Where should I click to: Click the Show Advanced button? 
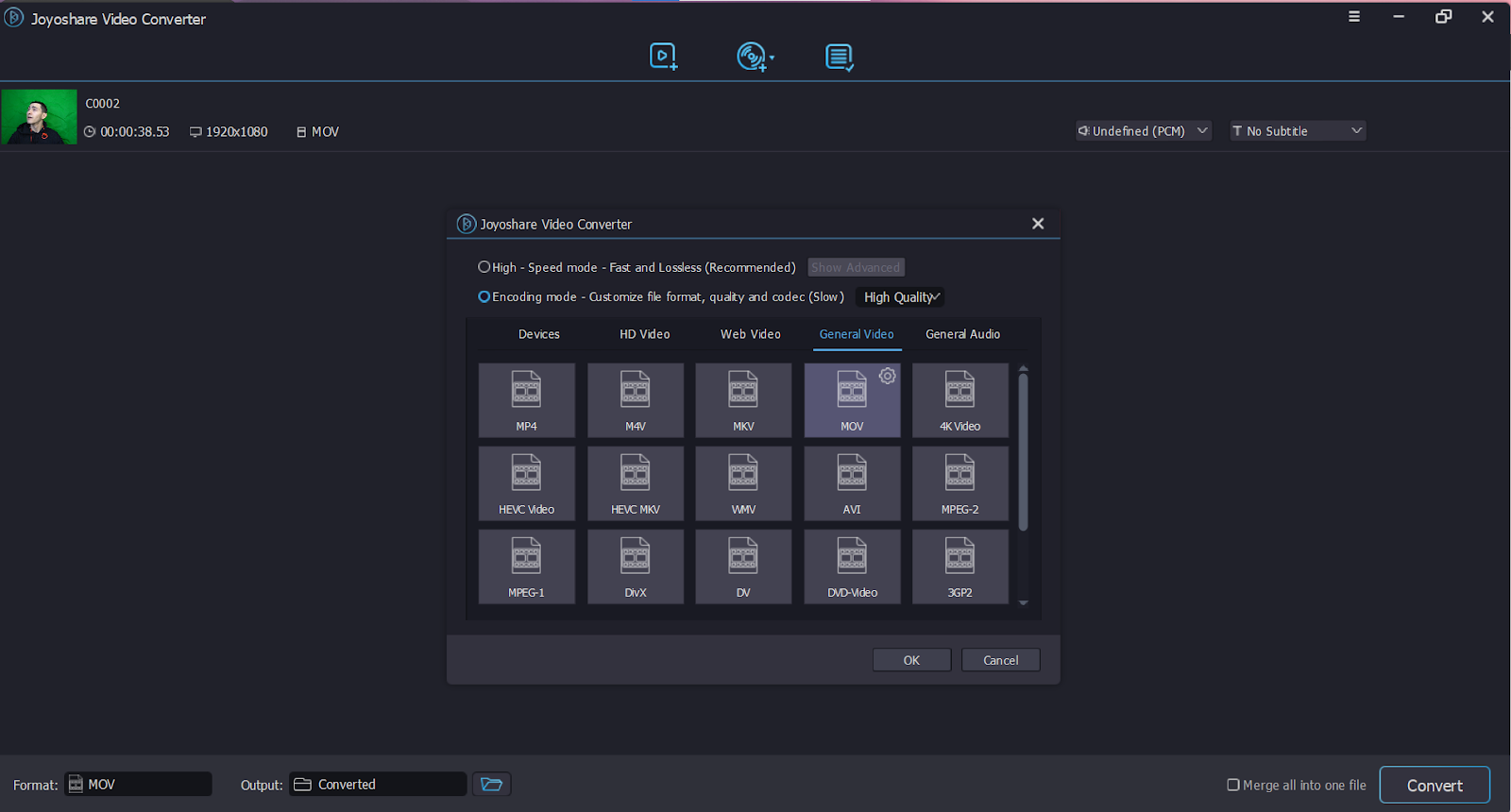[856, 267]
